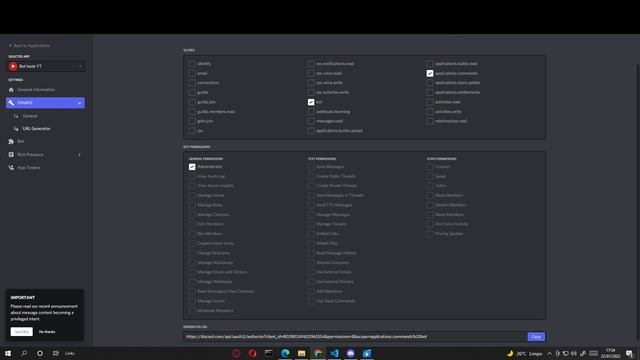Check the connections scope checkbox
The image size is (640, 360).
(x=192, y=83)
